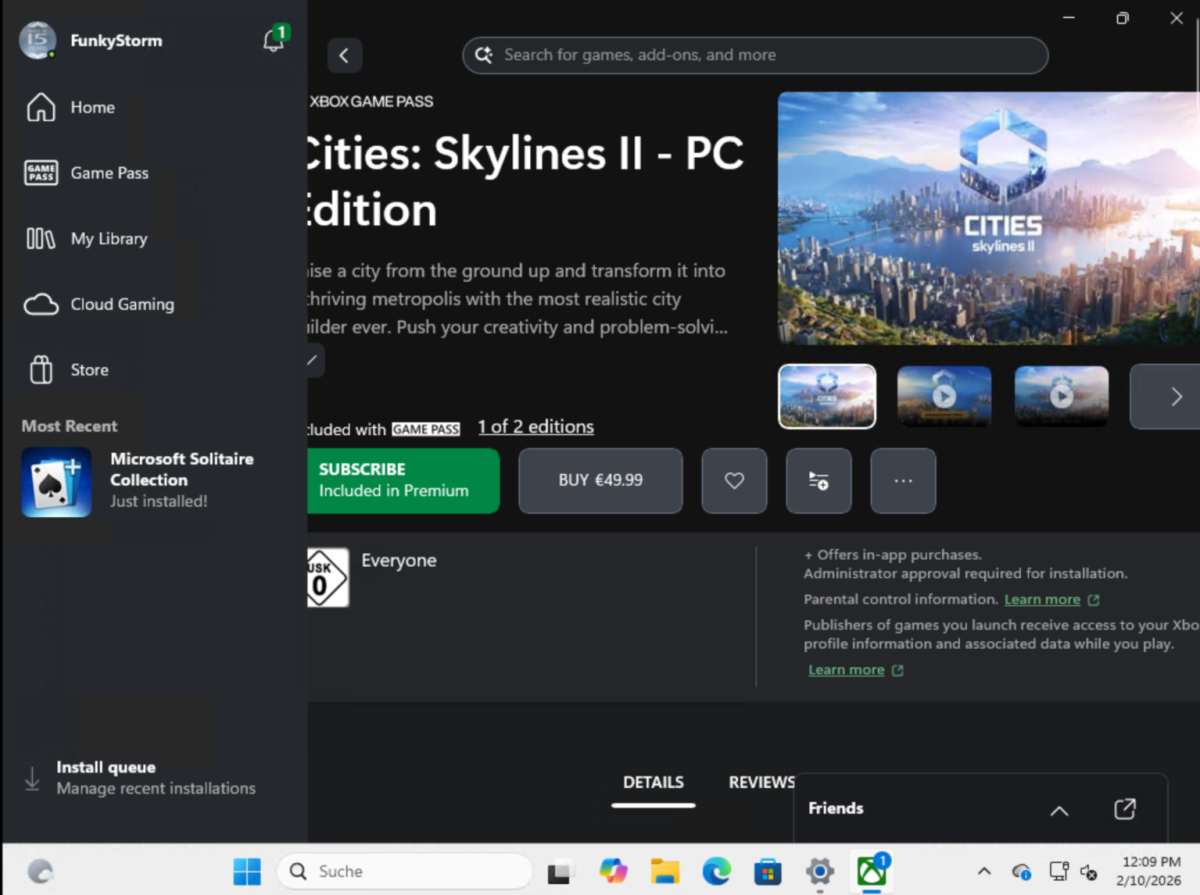Open the Home section in the sidebar

tap(92, 107)
